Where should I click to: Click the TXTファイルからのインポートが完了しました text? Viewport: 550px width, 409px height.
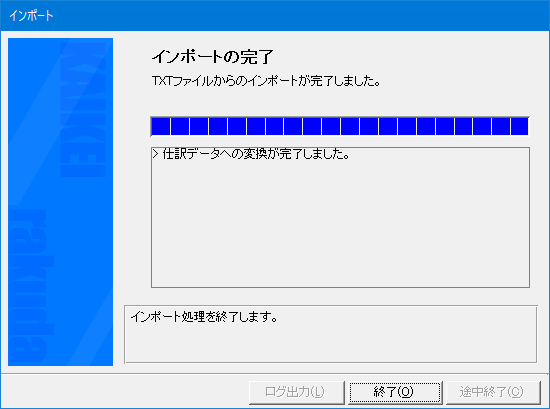coord(266,81)
